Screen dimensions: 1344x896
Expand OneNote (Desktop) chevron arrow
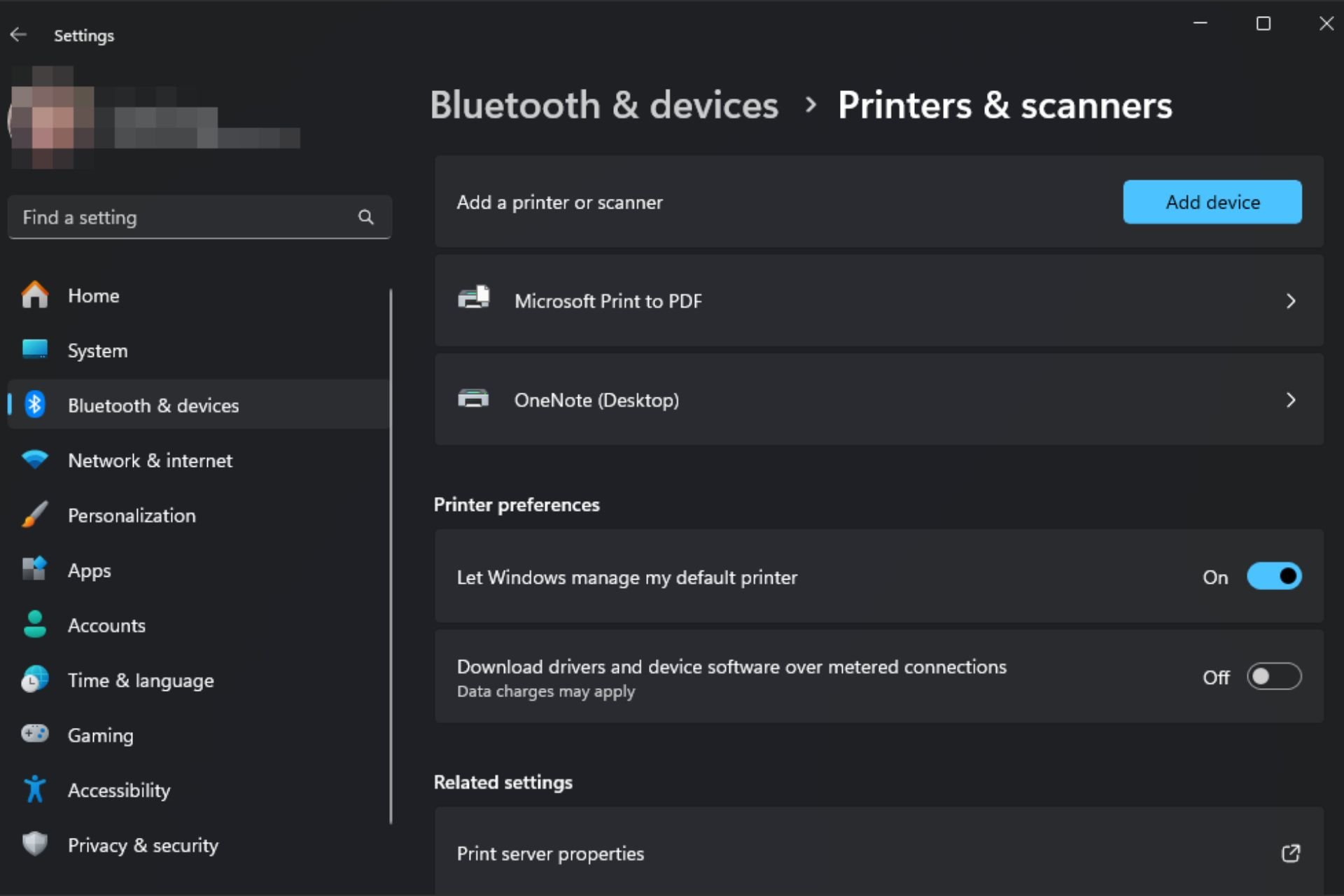point(1290,400)
